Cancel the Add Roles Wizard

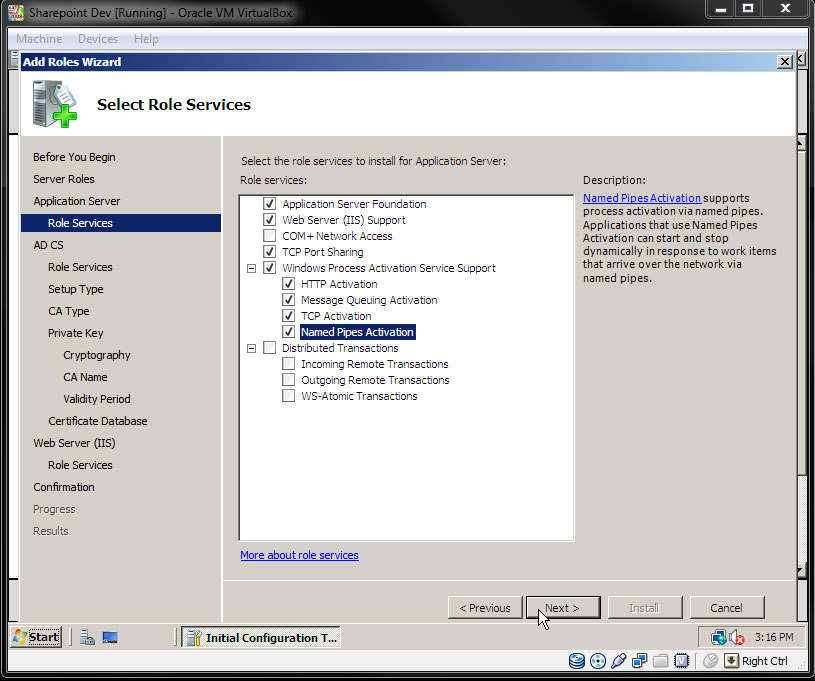point(727,608)
